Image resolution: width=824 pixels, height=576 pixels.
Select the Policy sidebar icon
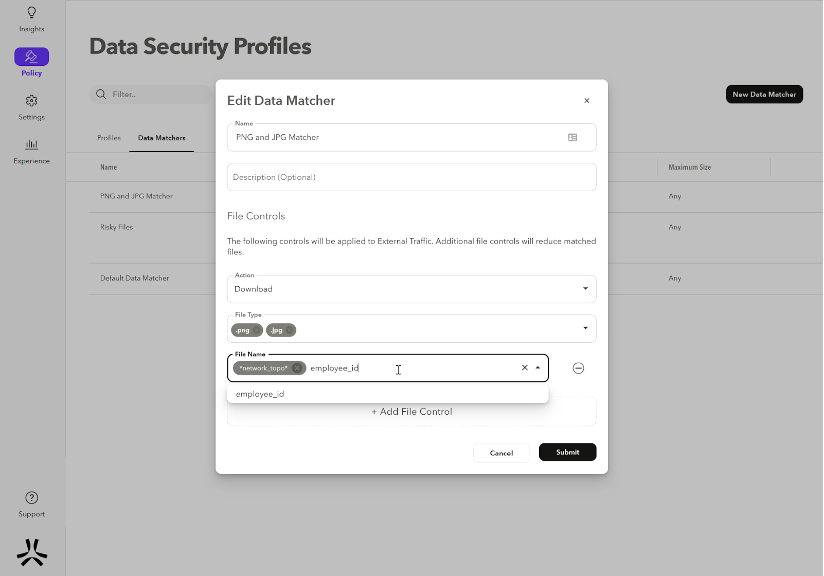pos(32,56)
